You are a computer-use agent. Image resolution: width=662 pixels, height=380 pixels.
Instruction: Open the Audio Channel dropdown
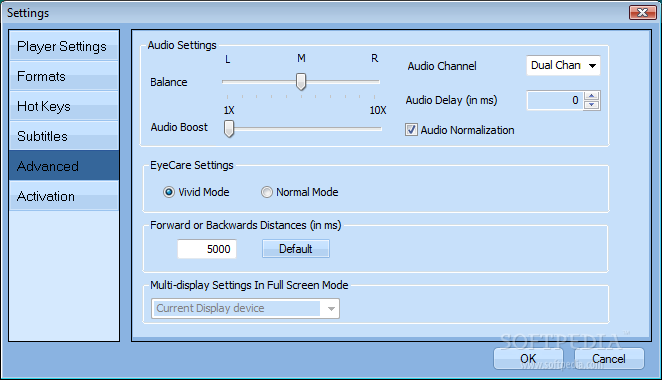[563, 65]
